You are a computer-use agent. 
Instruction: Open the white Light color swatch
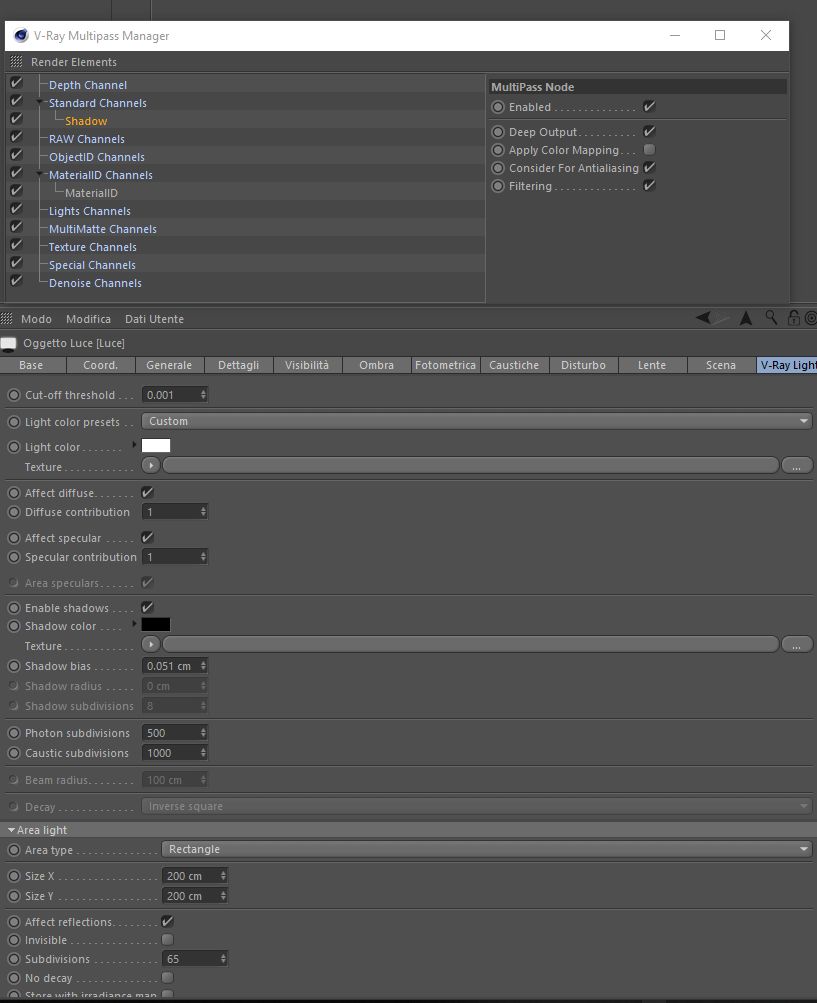click(156, 446)
